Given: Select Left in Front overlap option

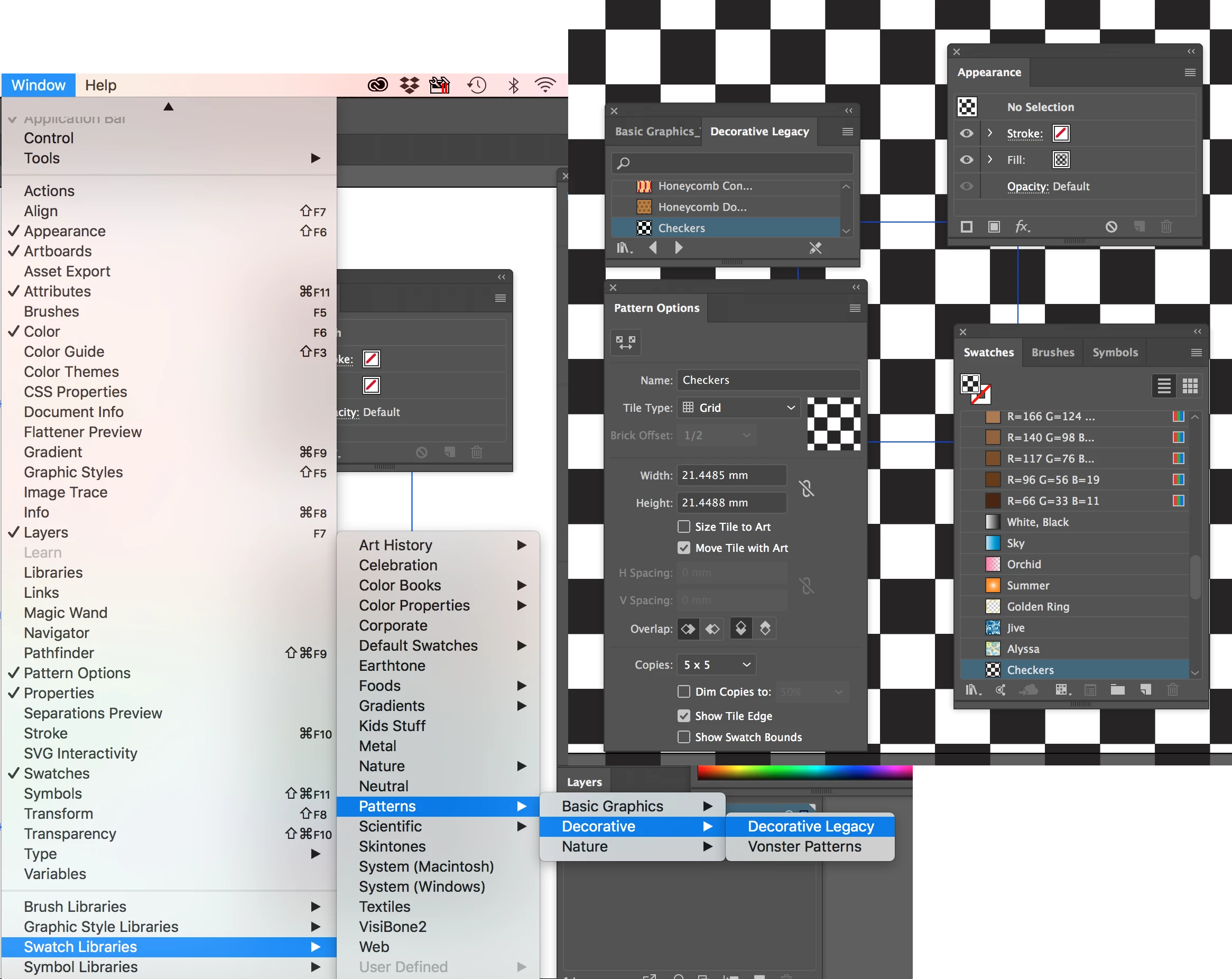Looking at the screenshot, I should [688, 629].
